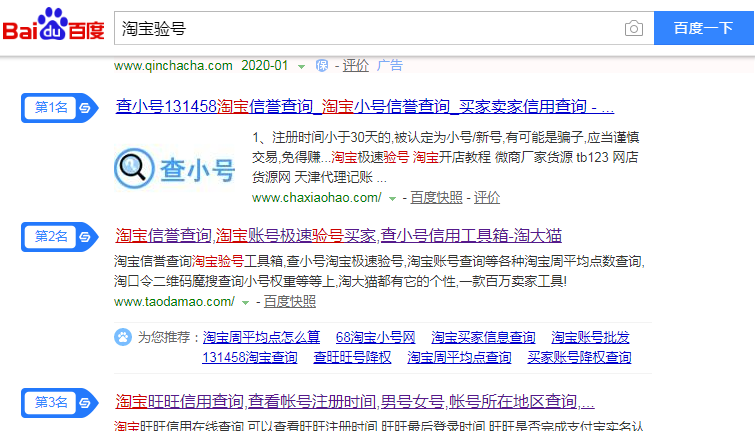
Task: Click the 百度一下 search button
Action: [x=703, y=28]
